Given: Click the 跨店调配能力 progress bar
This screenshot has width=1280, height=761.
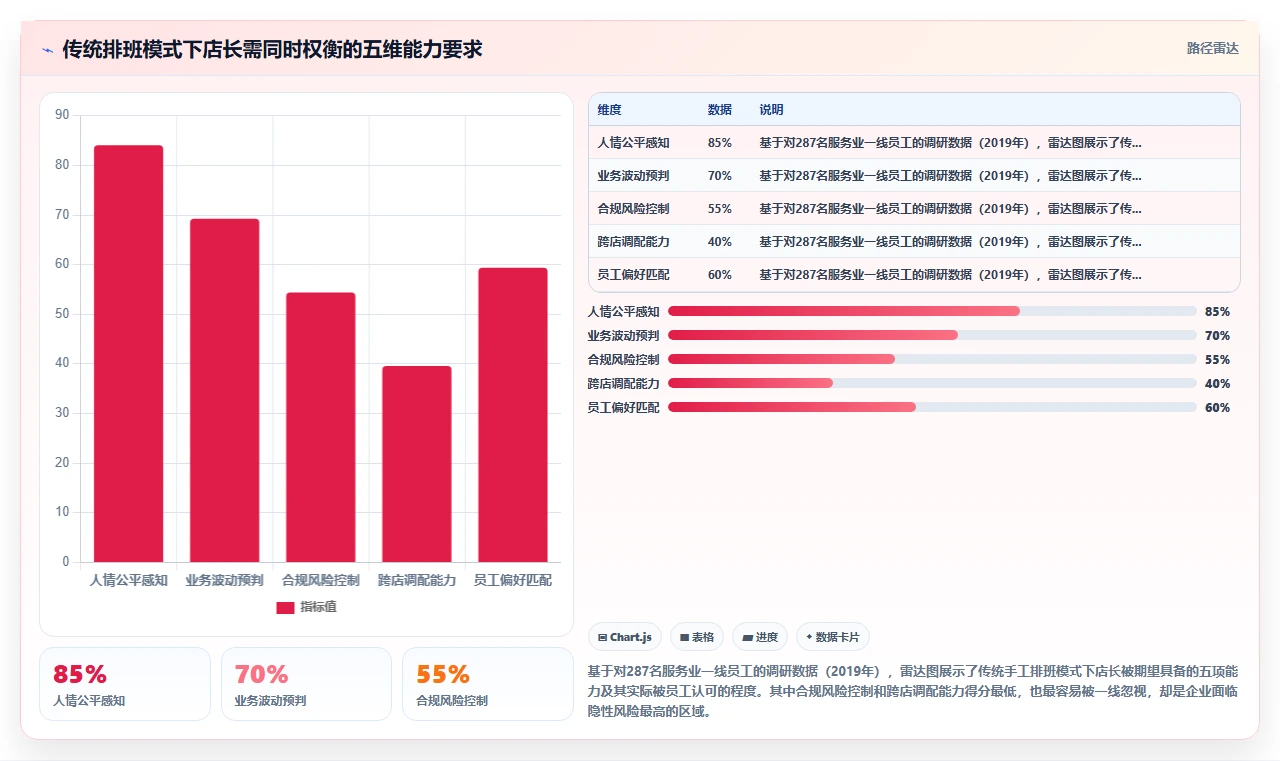Looking at the screenshot, I should pyautogui.click(x=932, y=383).
